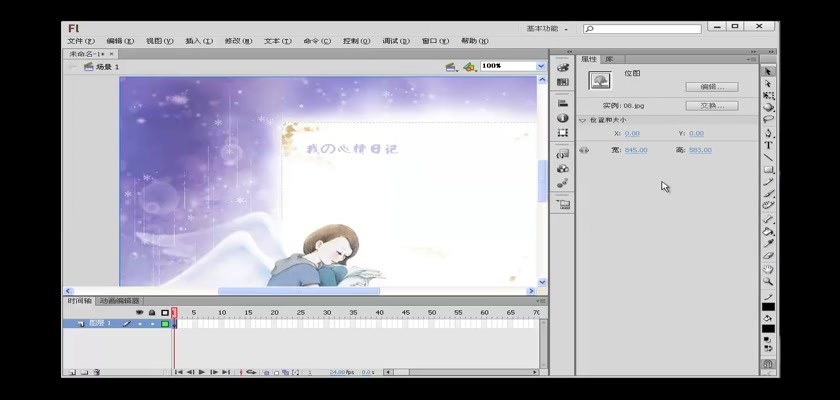Toggle padlock column to lock all layers
This screenshot has height=400, width=840.
point(152,312)
